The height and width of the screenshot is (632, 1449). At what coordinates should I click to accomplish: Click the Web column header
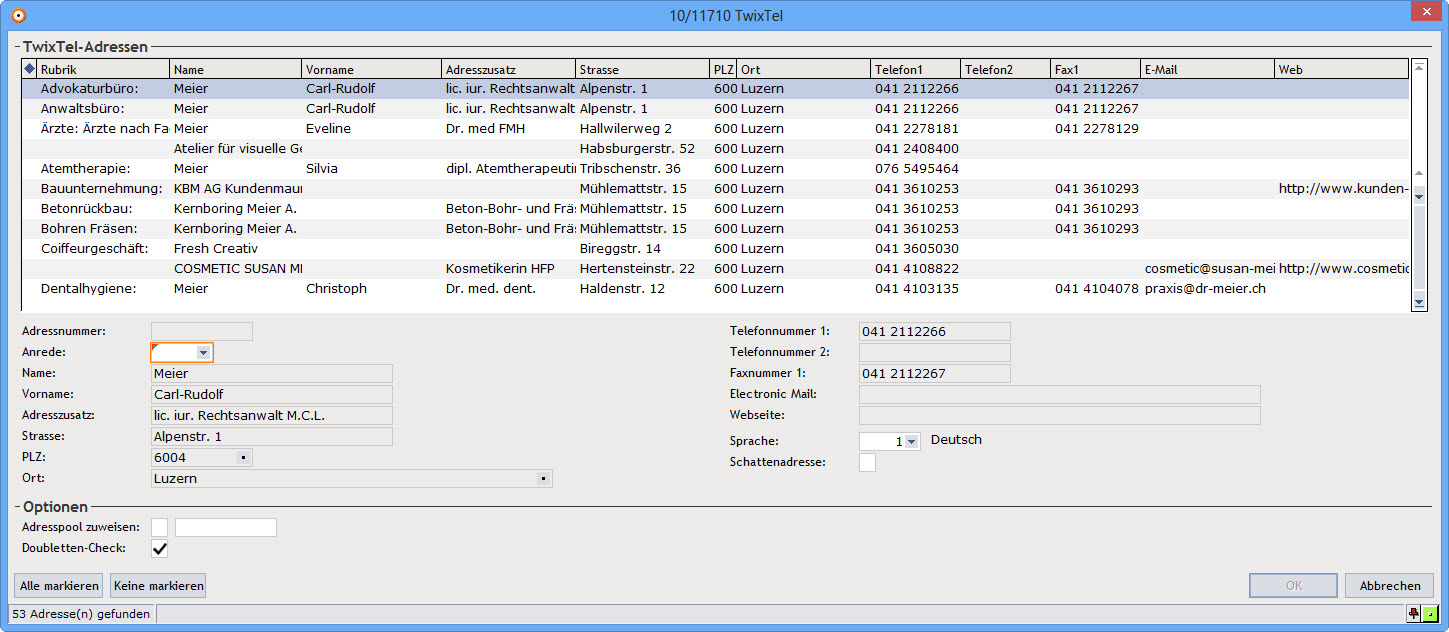[1342, 70]
